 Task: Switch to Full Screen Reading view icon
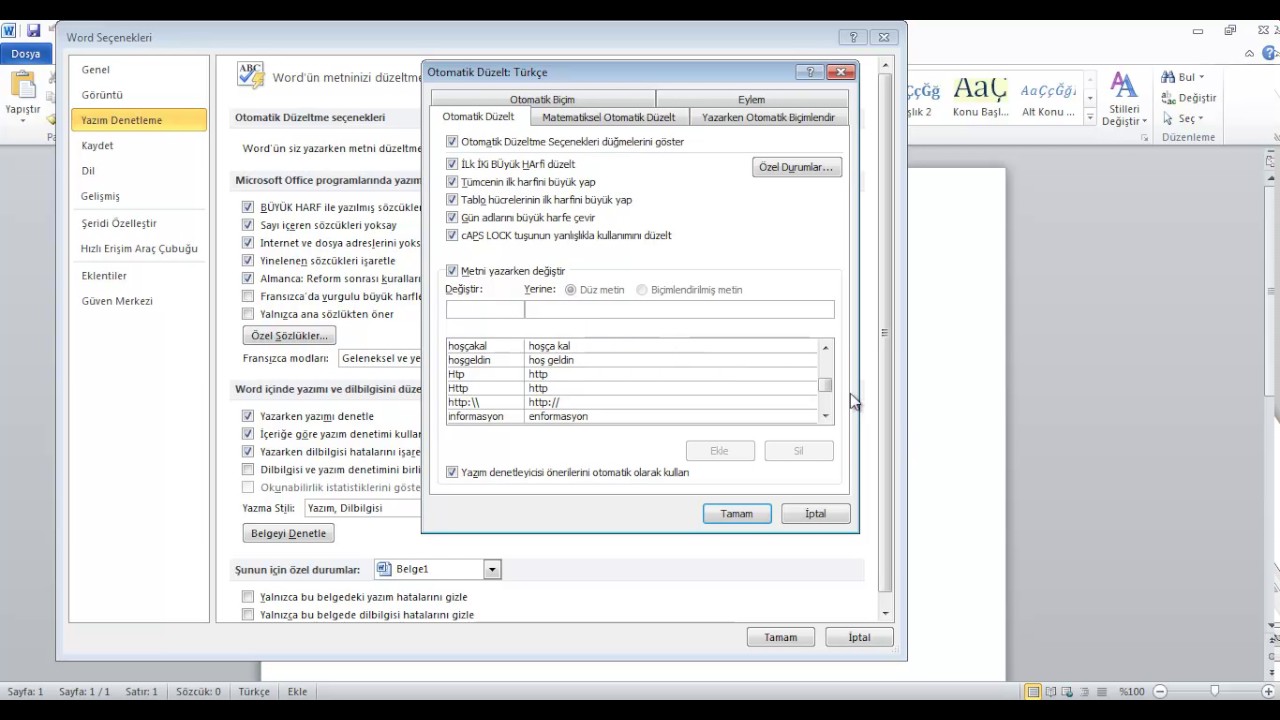pos(1051,691)
